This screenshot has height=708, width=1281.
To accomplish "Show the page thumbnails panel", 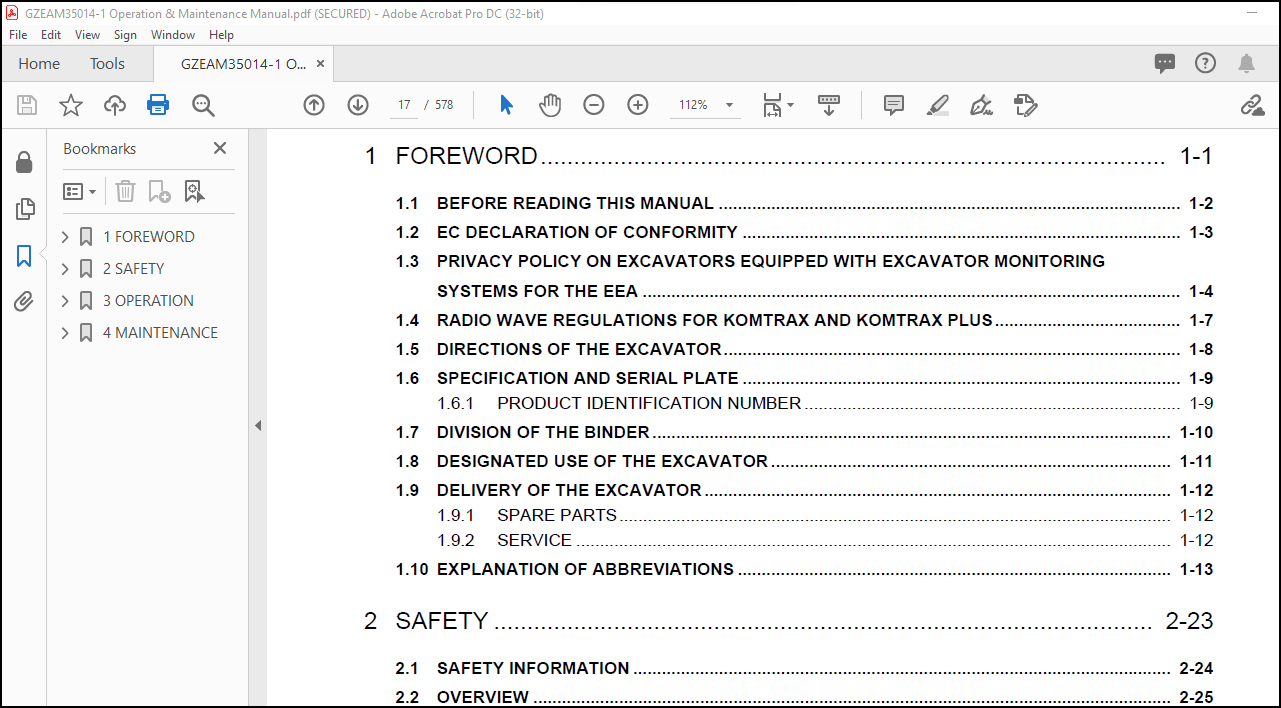I will pos(24,209).
